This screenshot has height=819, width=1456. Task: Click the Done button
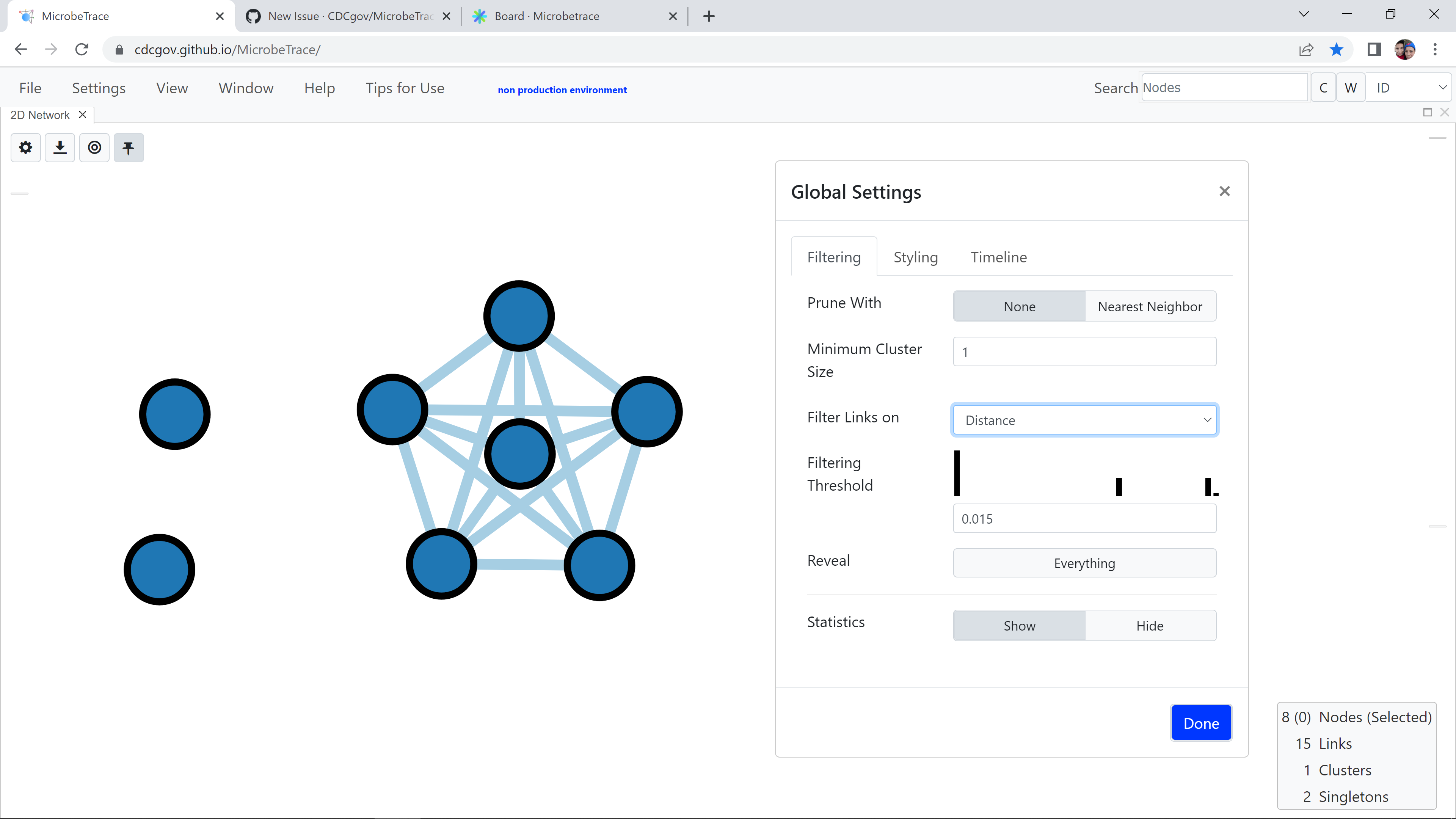[x=1201, y=722]
